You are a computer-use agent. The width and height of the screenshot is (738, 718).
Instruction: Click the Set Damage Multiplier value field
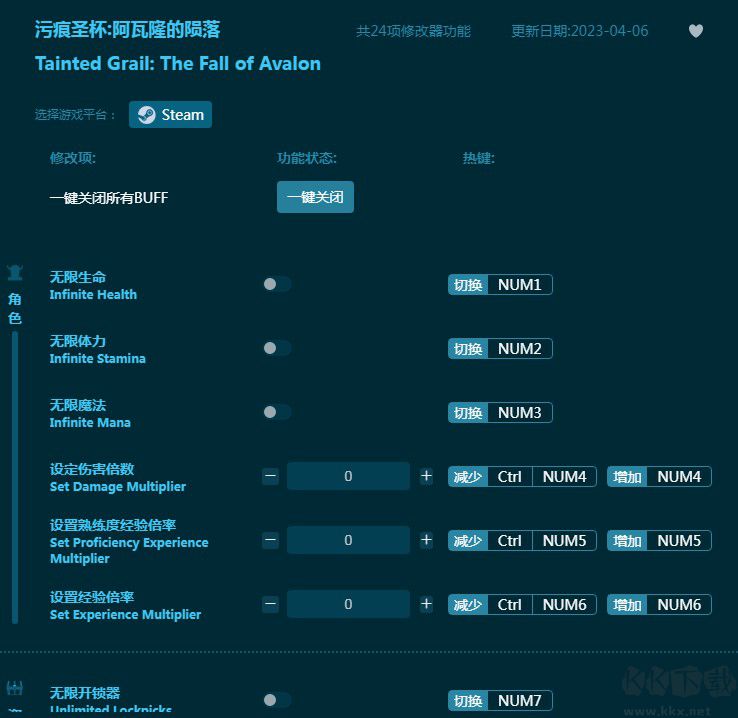click(348, 476)
